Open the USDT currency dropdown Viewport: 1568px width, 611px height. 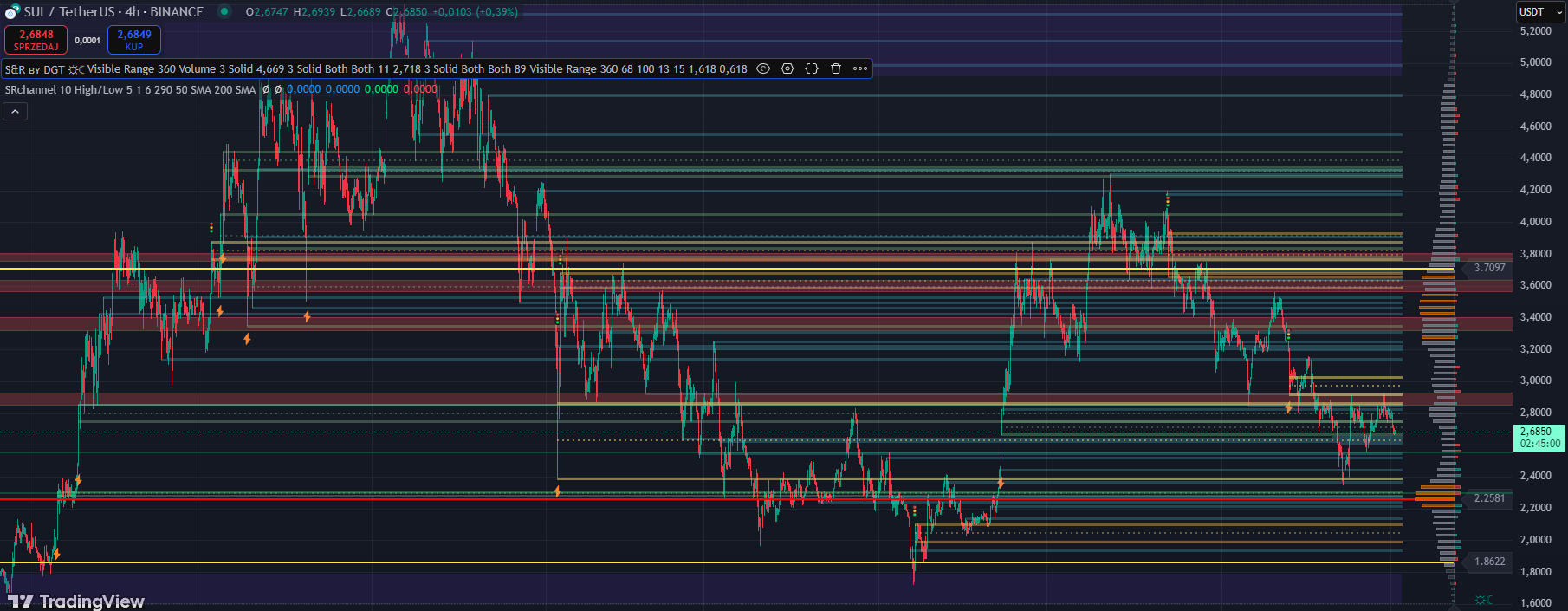tap(1540, 12)
